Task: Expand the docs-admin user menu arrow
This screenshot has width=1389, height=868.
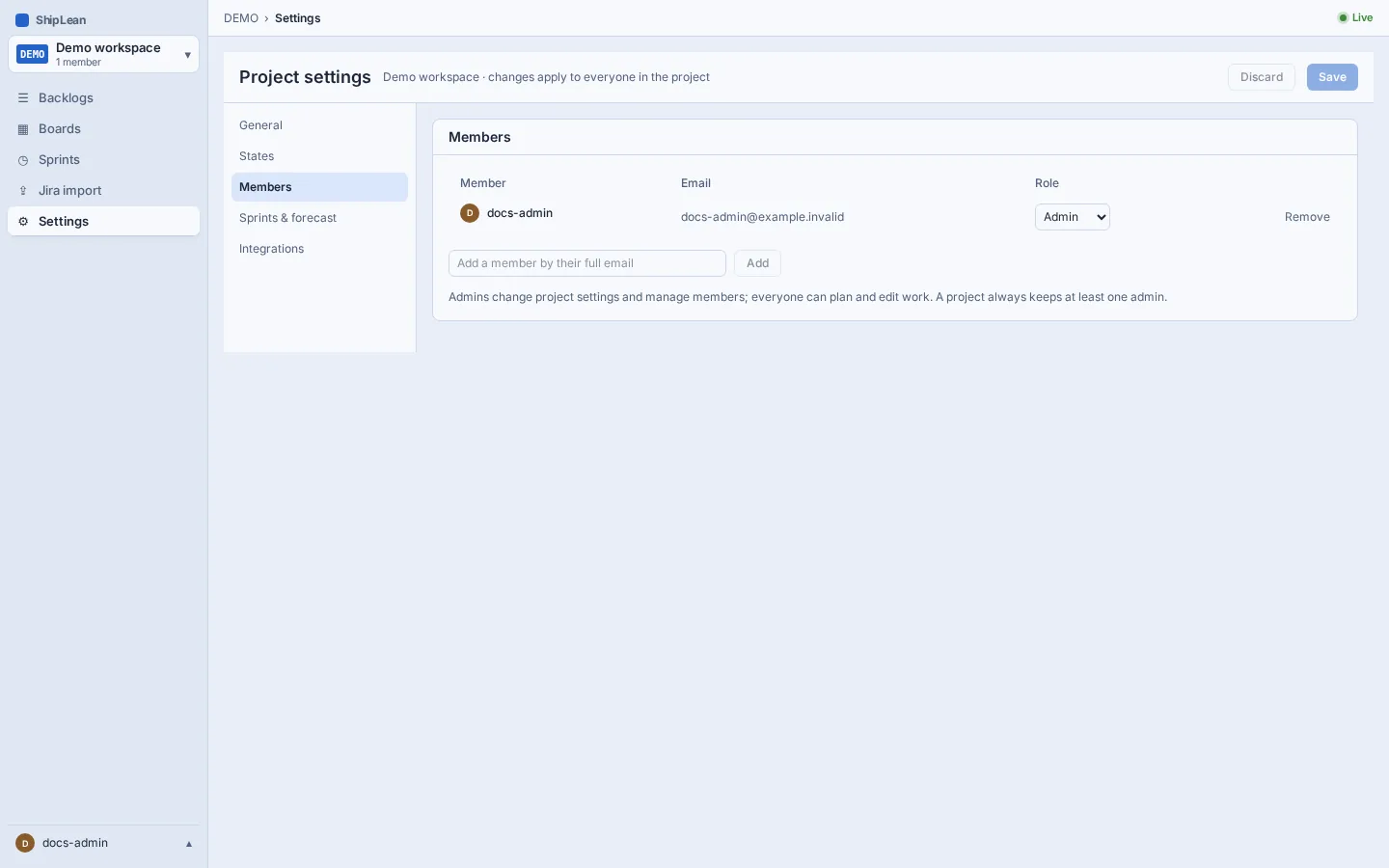Action: tap(189, 844)
